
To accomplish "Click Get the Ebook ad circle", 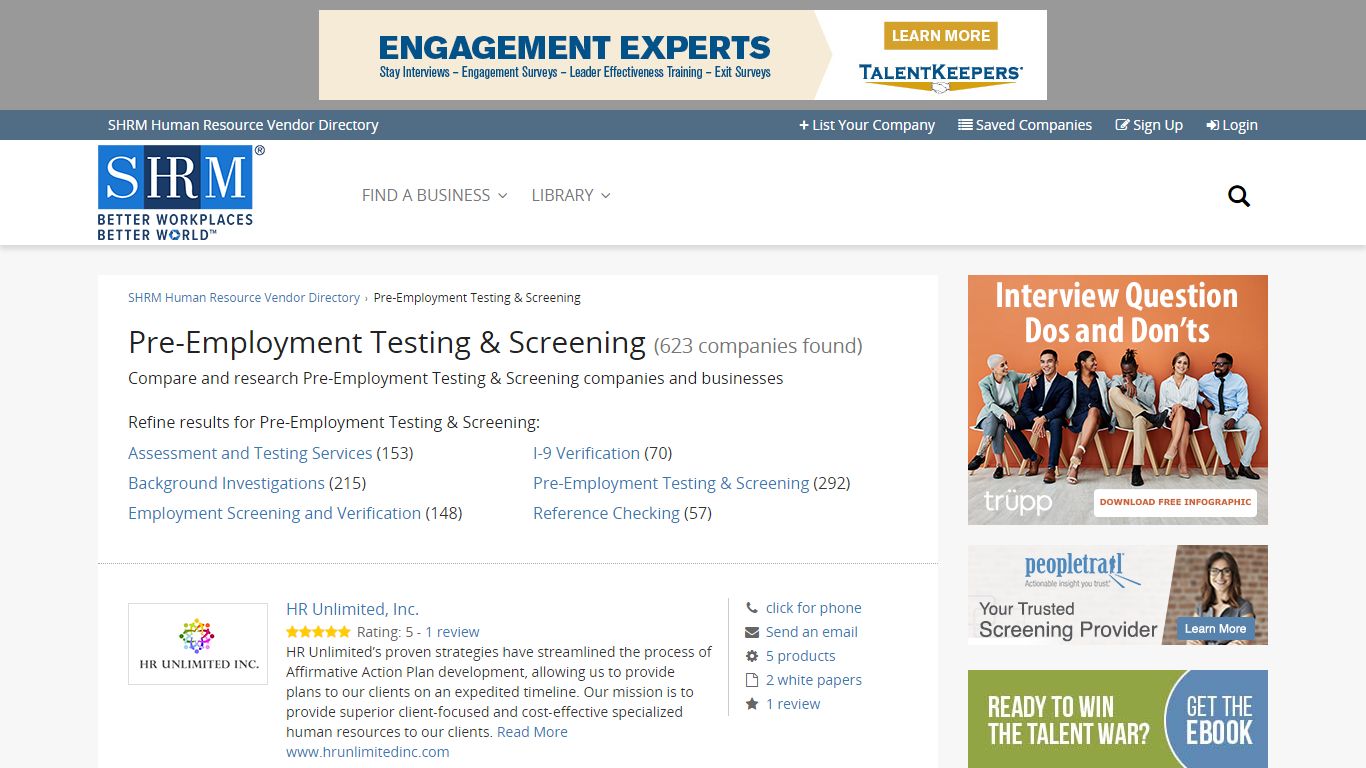I will pos(1218,720).
